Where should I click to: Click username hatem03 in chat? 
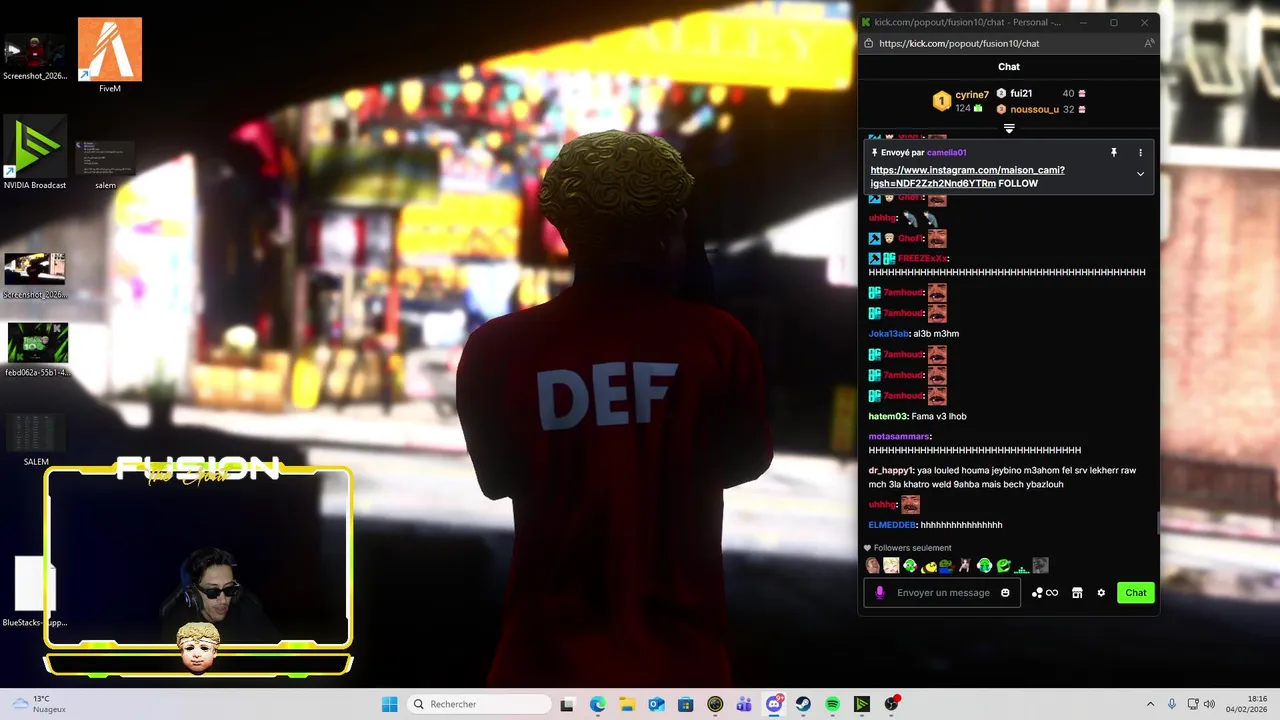pyautogui.click(x=887, y=416)
